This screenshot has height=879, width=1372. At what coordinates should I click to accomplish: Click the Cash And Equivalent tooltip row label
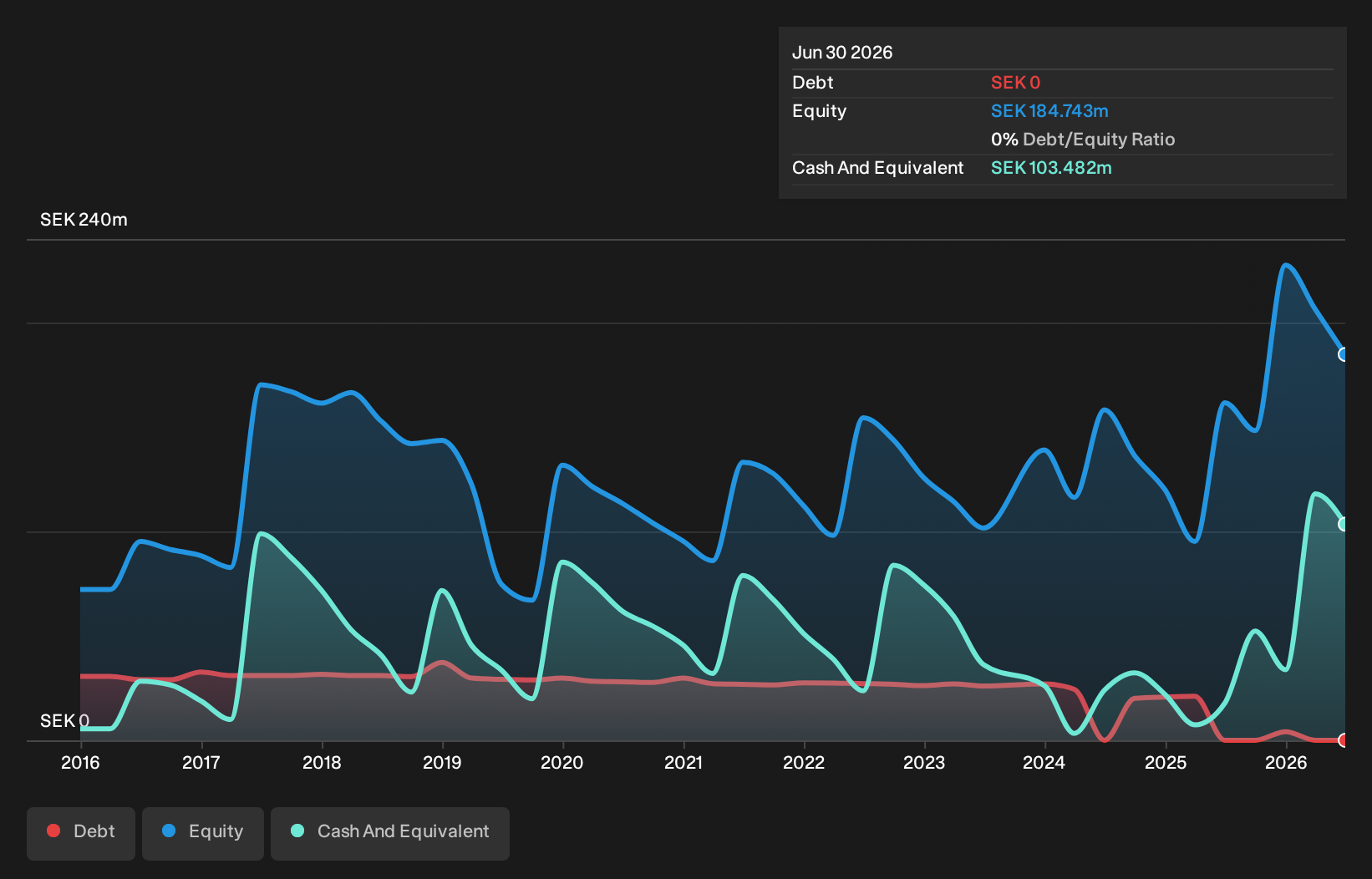click(x=878, y=168)
